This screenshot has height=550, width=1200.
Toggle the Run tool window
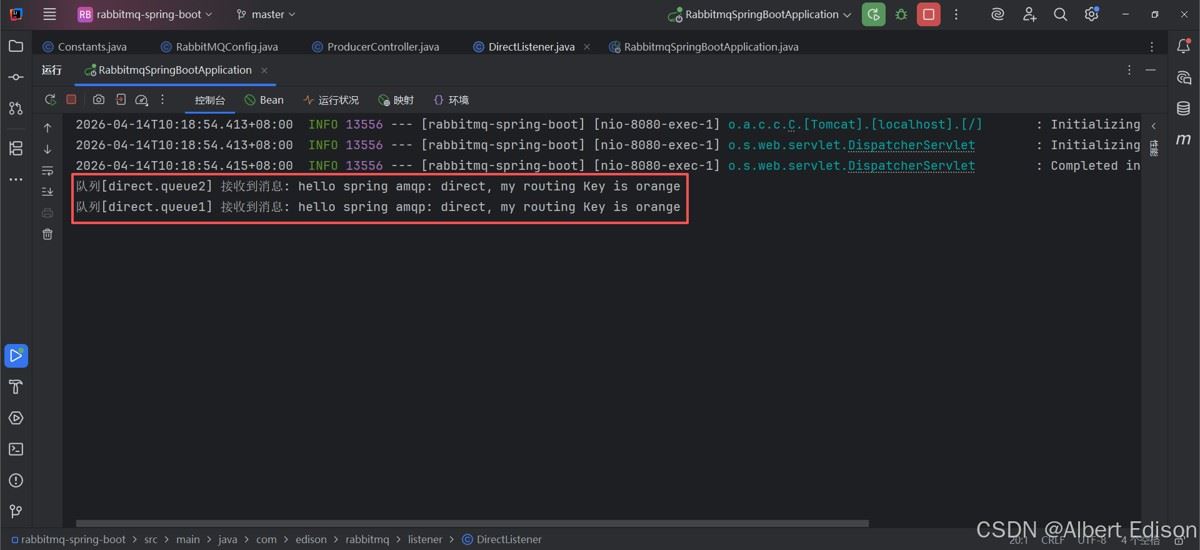point(15,355)
